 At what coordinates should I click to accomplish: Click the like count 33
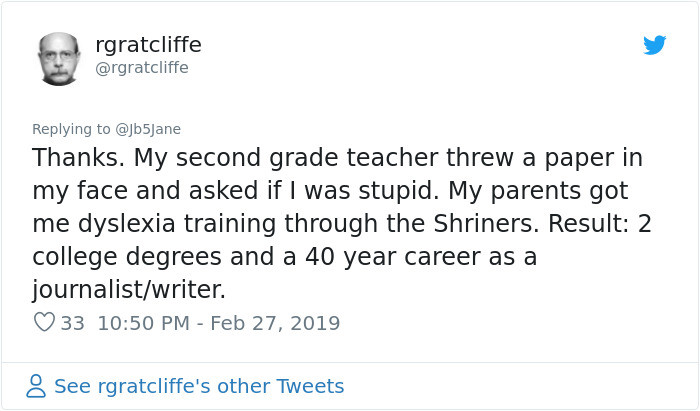point(72,323)
